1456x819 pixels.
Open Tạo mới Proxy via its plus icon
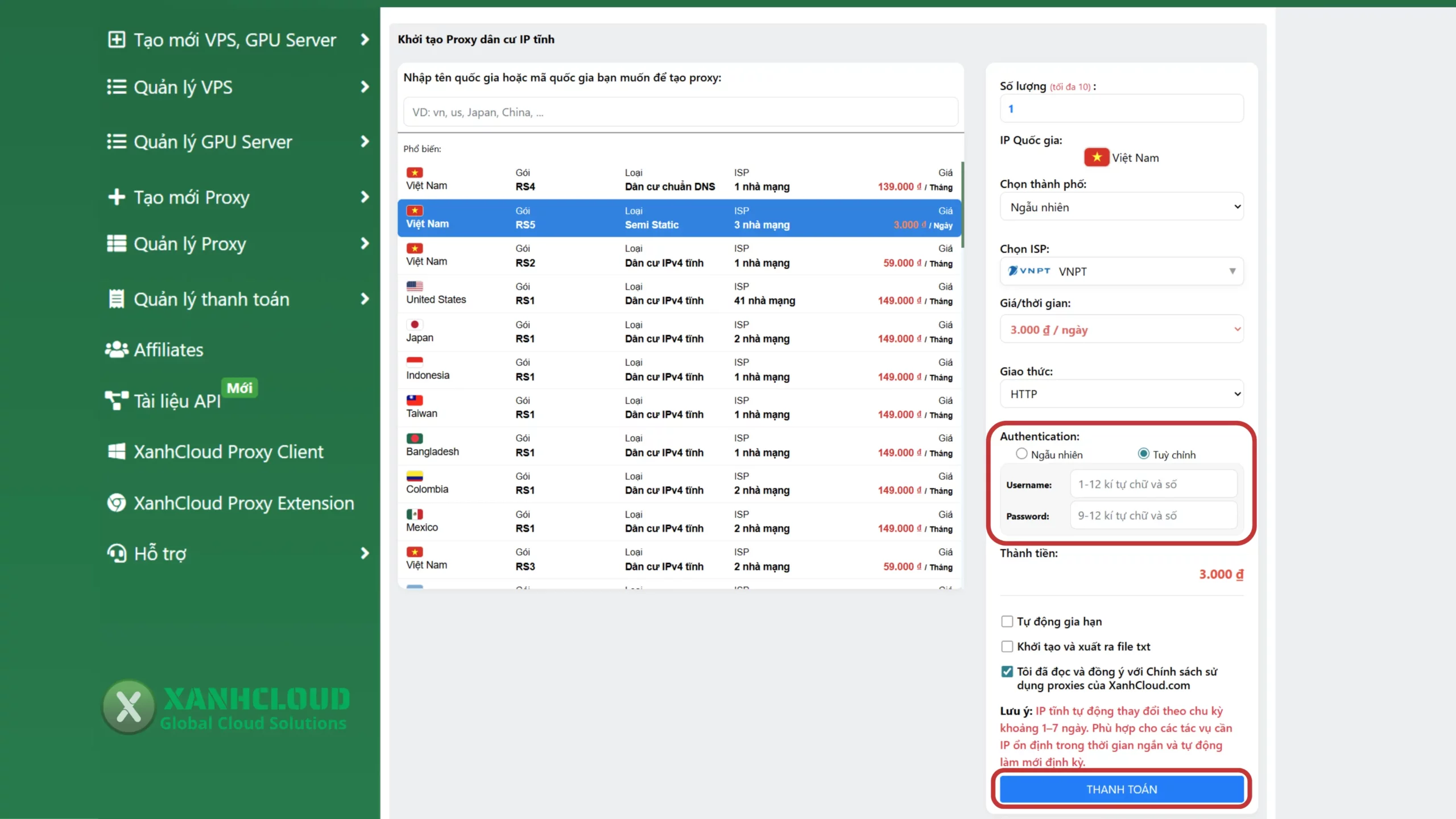tap(116, 197)
